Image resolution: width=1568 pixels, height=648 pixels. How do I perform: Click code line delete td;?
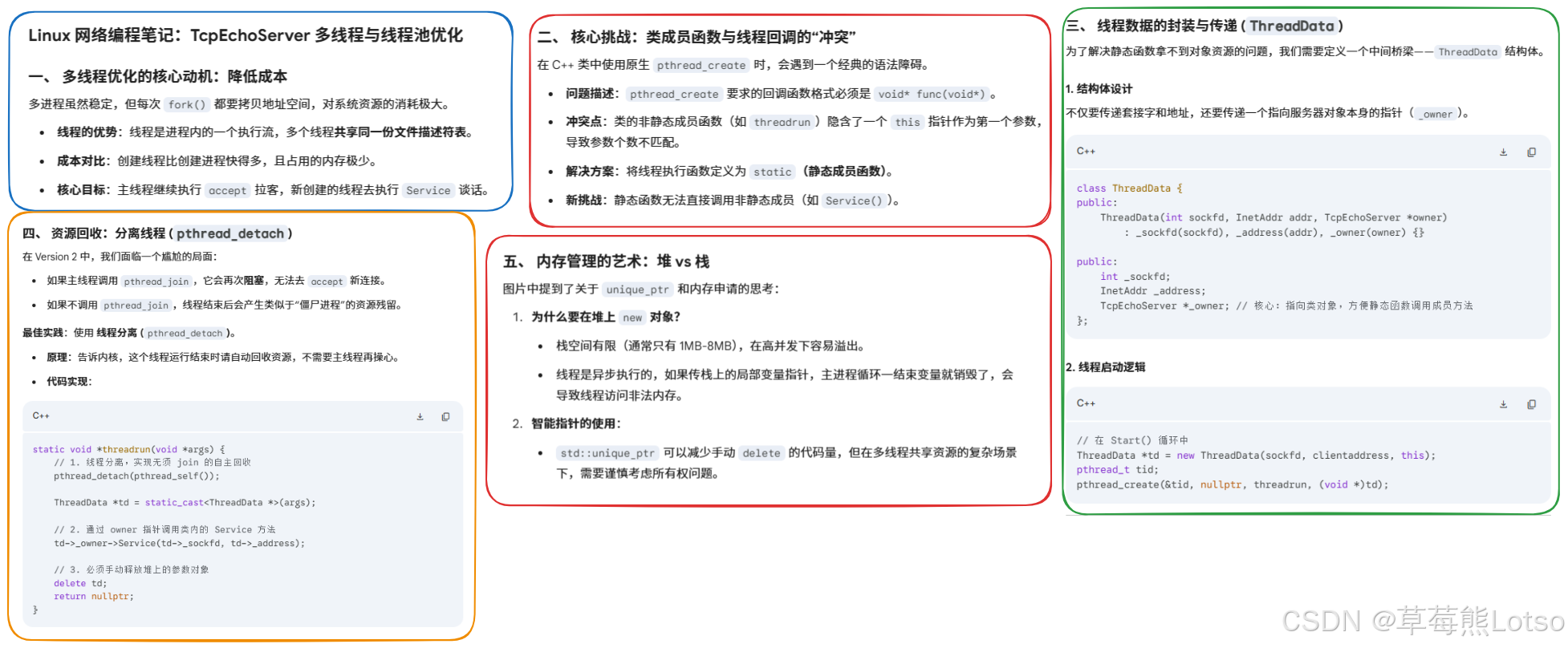coord(79,584)
